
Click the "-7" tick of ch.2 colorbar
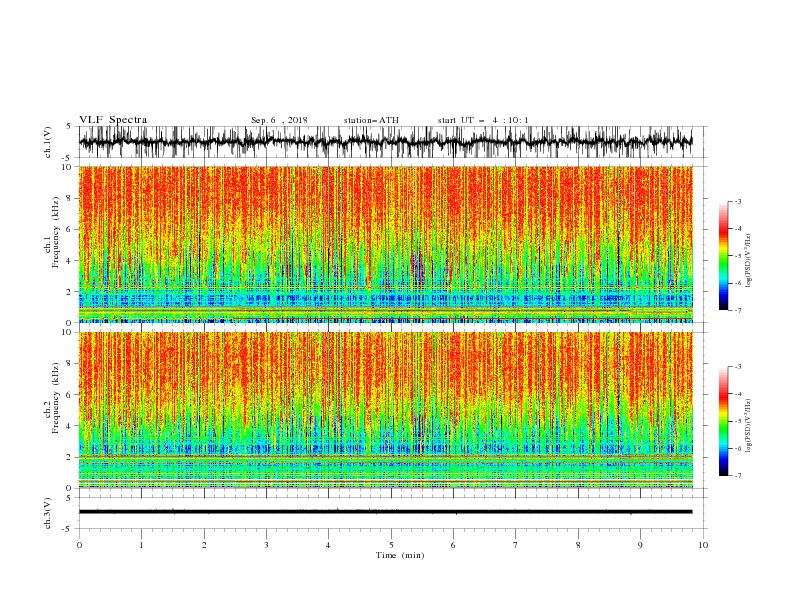pyautogui.click(x=738, y=476)
